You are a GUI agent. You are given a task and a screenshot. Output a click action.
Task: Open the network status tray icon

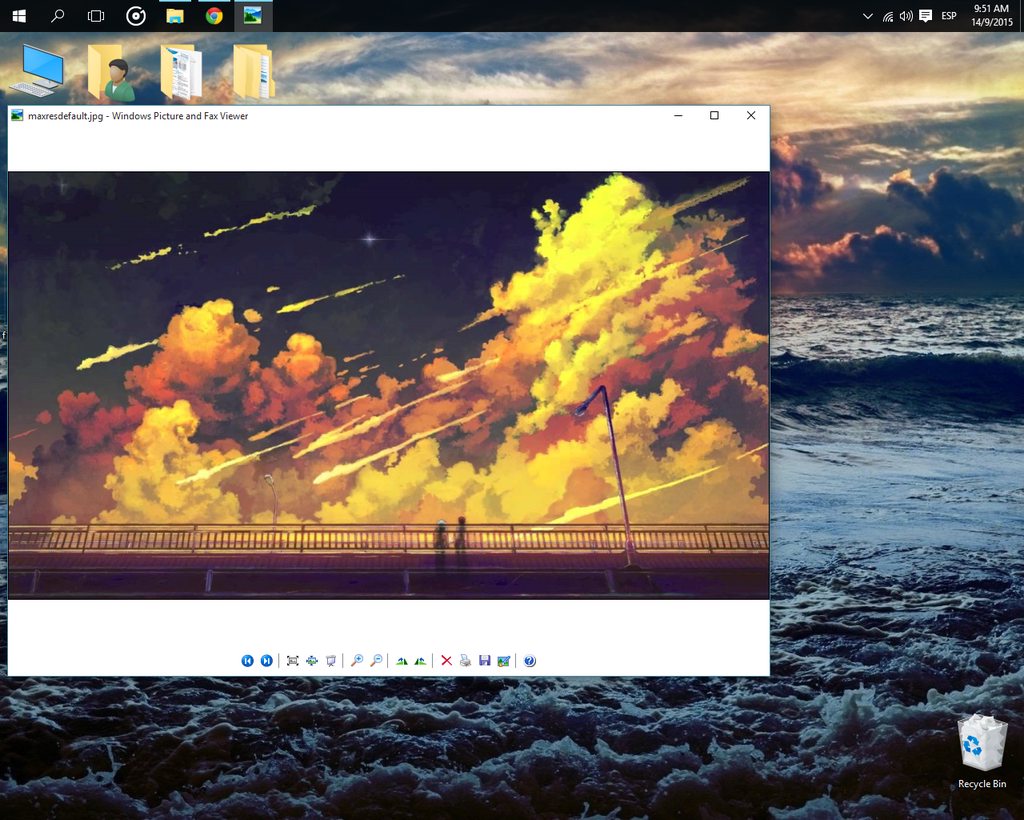888,16
